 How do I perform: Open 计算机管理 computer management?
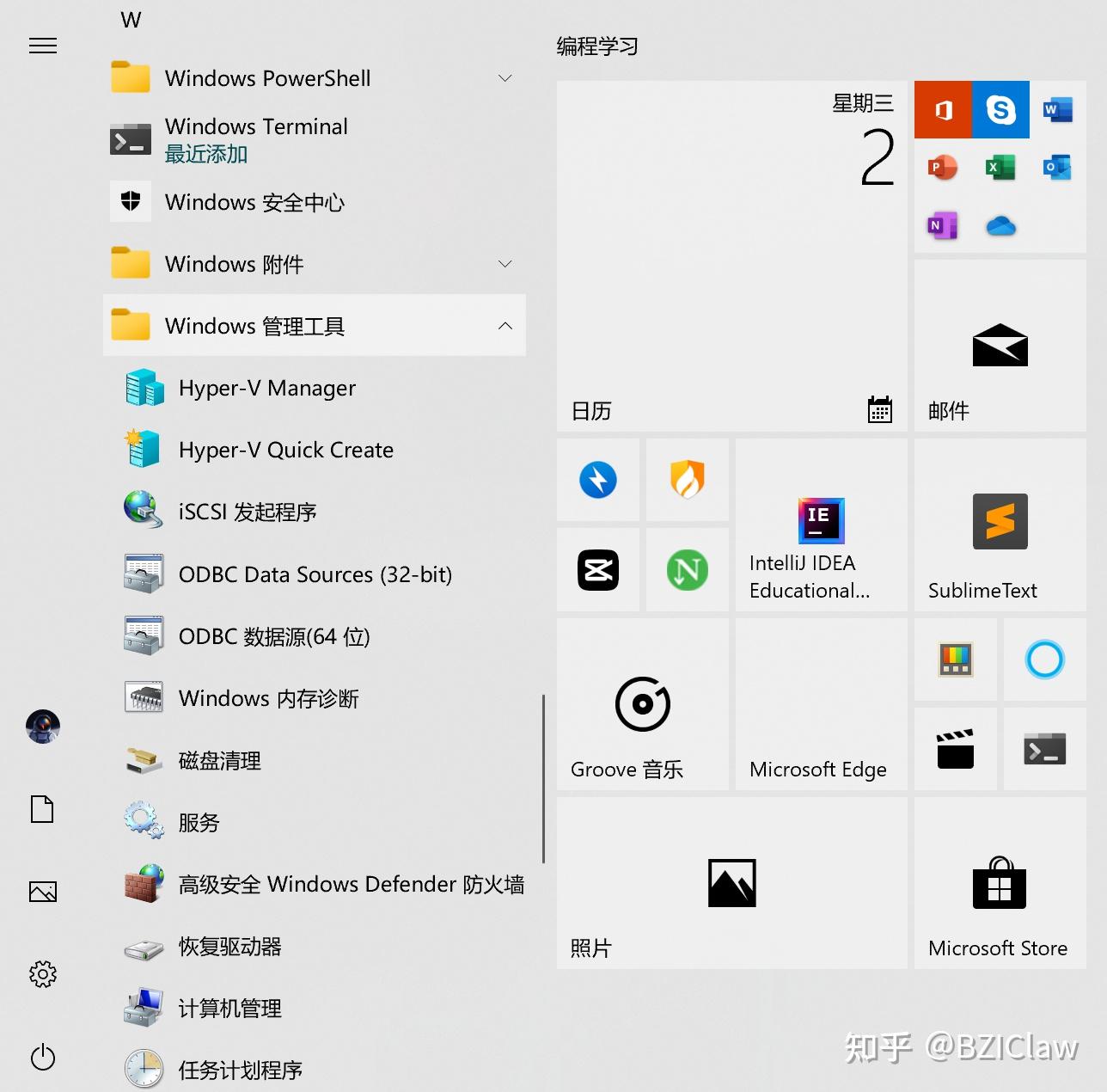click(315, 1009)
